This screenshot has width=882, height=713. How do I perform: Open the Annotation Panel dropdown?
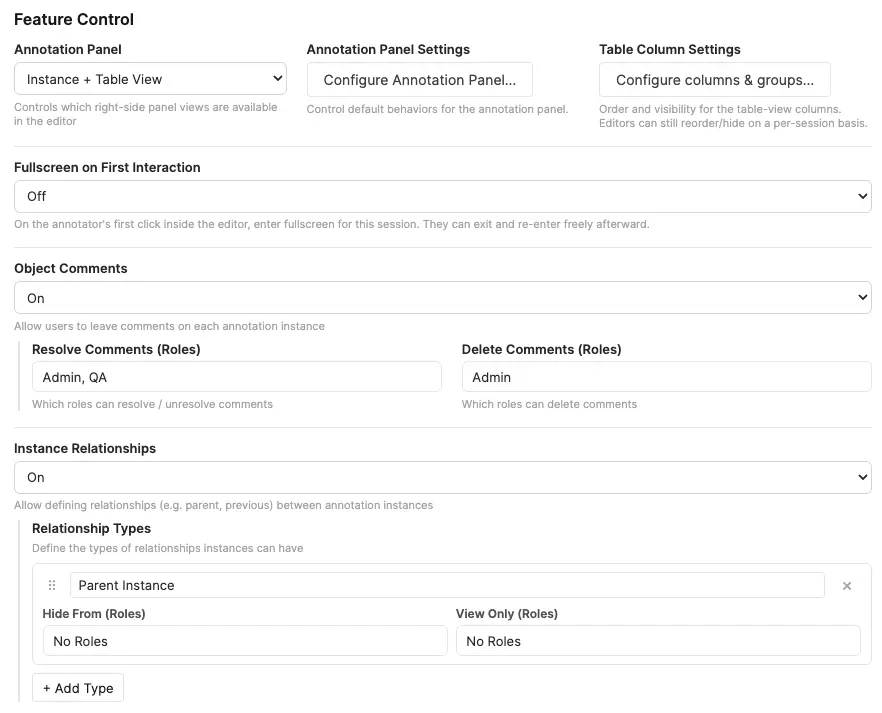click(x=150, y=79)
